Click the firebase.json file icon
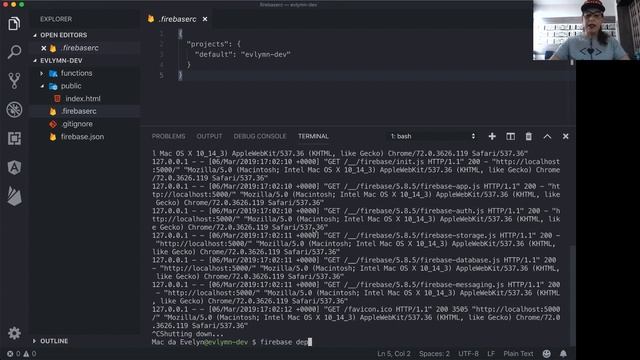 (x=53, y=137)
